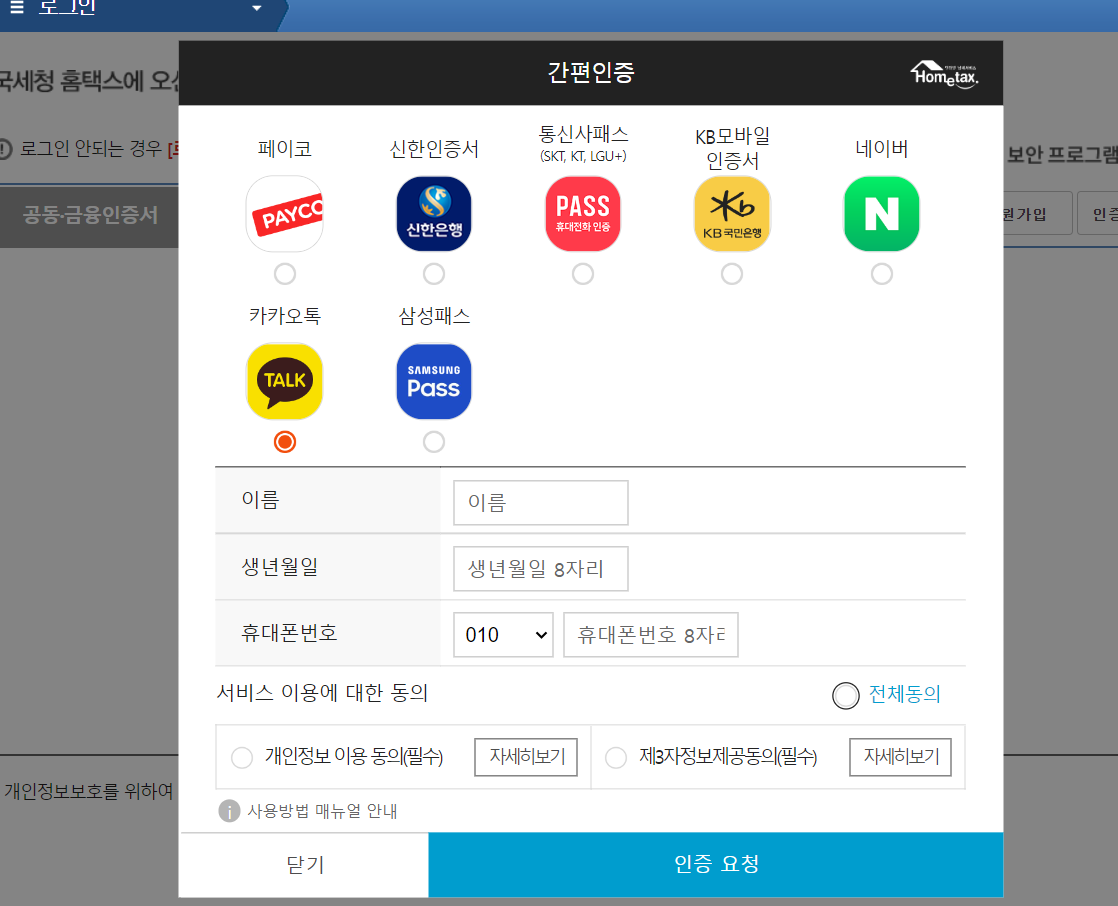Screen dimensions: 1118x906
Task: Select the 통신사패스 radio button
Action: pyautogui.click(x=583, y=274)
